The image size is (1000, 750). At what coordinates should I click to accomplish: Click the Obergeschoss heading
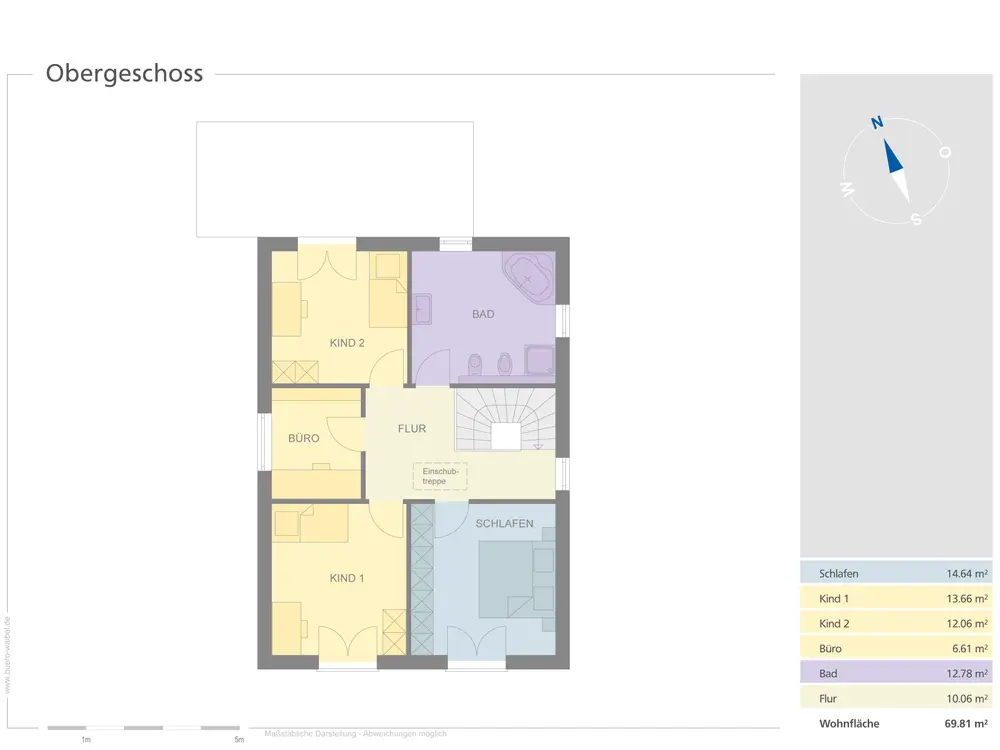[x=124, y=73]
